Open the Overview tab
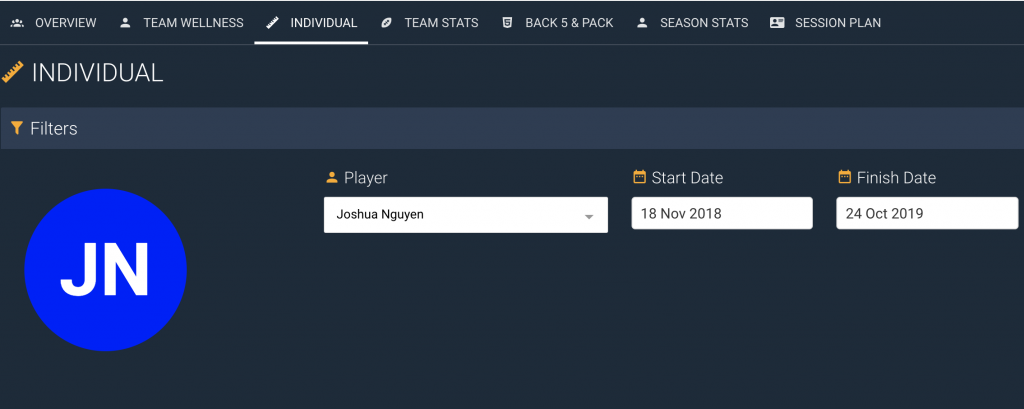Viewport: 1024px width, 409px height. pos(54,23)
